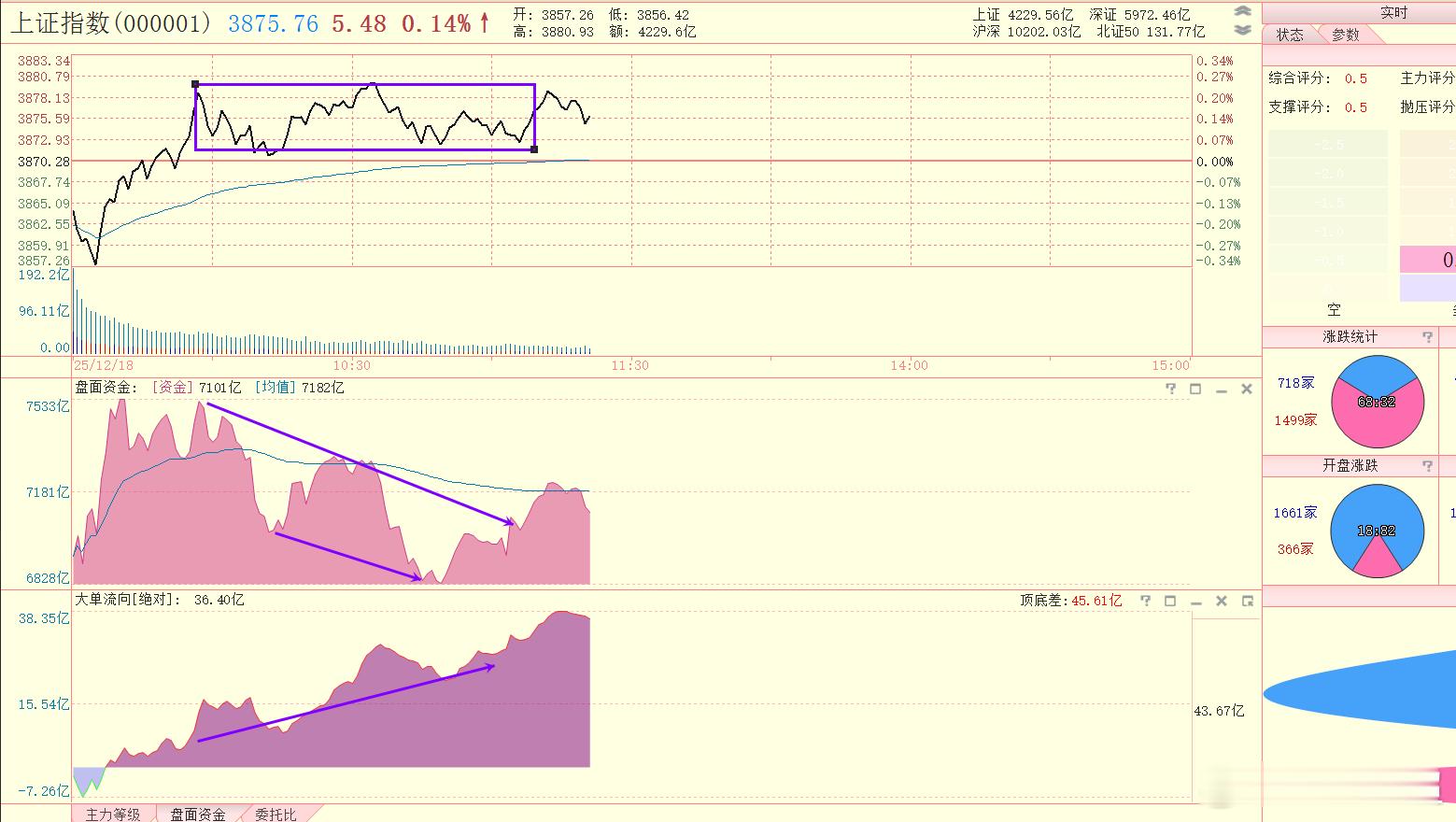Click the 综合评分 label
1456x822 pixels.
point(1299,78)
